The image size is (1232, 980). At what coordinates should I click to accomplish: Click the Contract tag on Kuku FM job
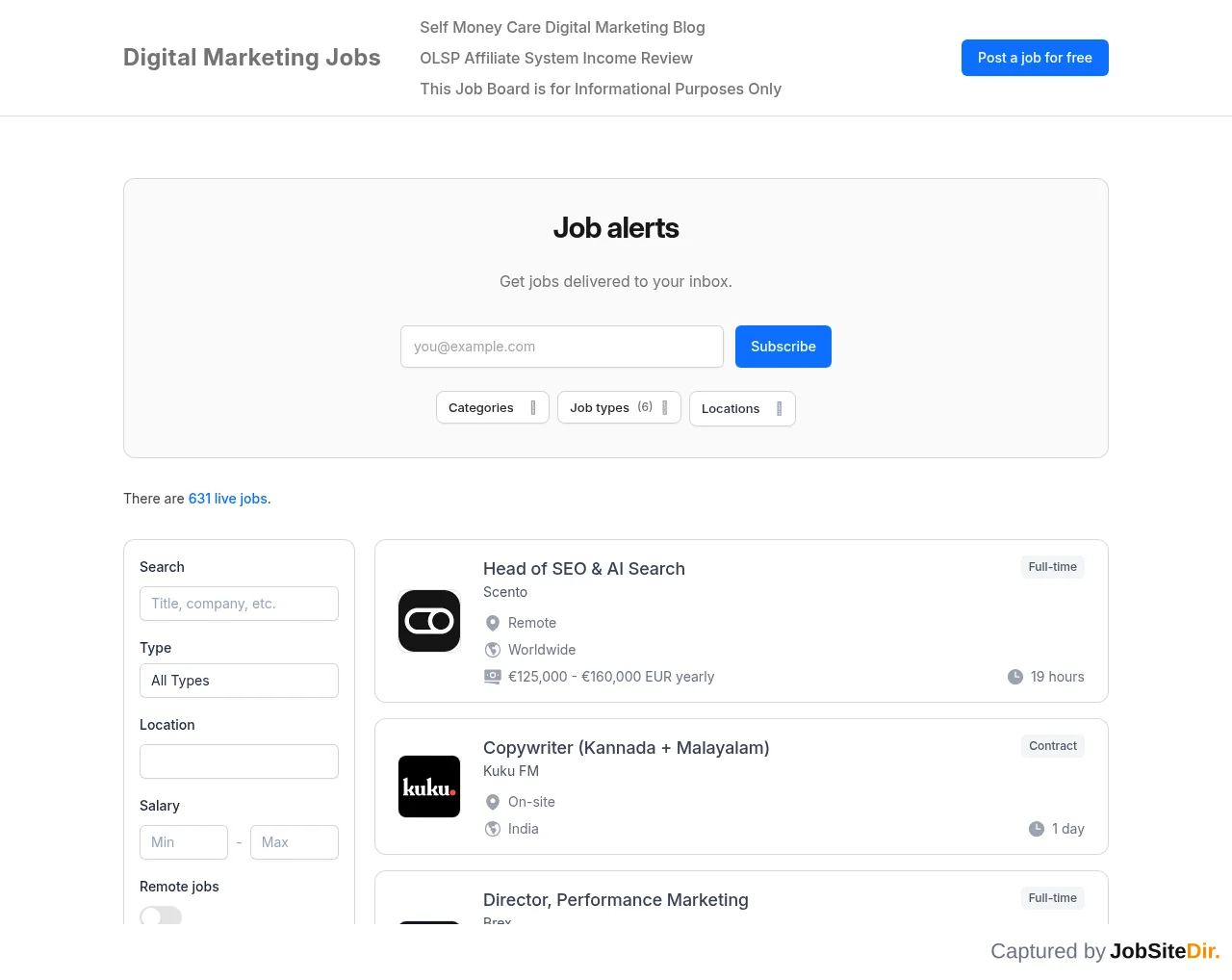click(1053, 746)
